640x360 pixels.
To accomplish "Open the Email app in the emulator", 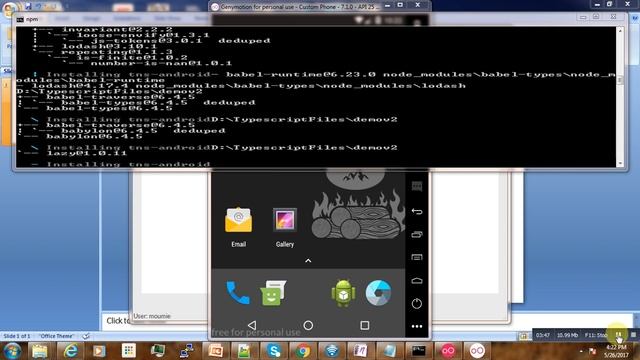I will point(238,220).
